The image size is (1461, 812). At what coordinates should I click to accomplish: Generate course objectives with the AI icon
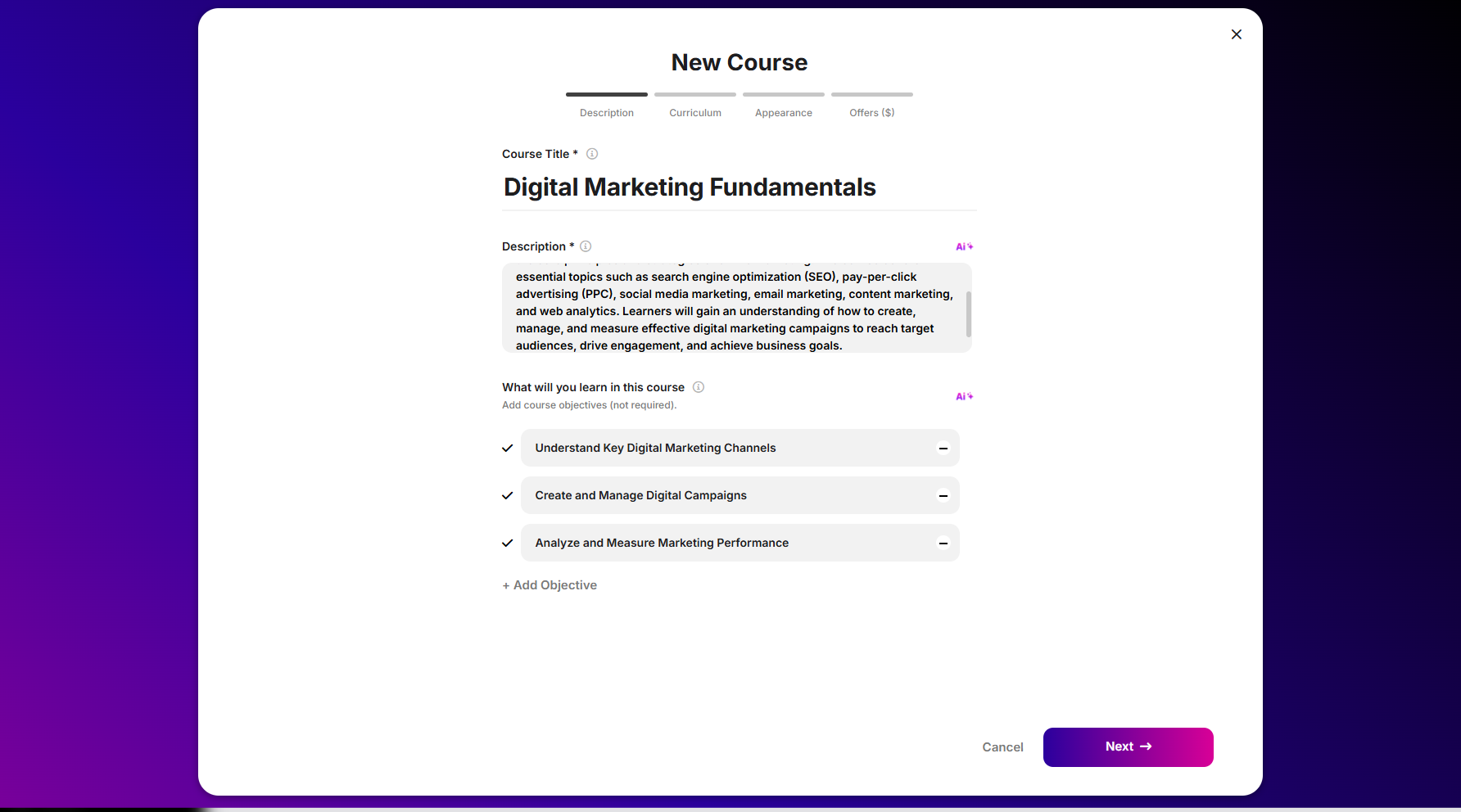click(964, 396)
